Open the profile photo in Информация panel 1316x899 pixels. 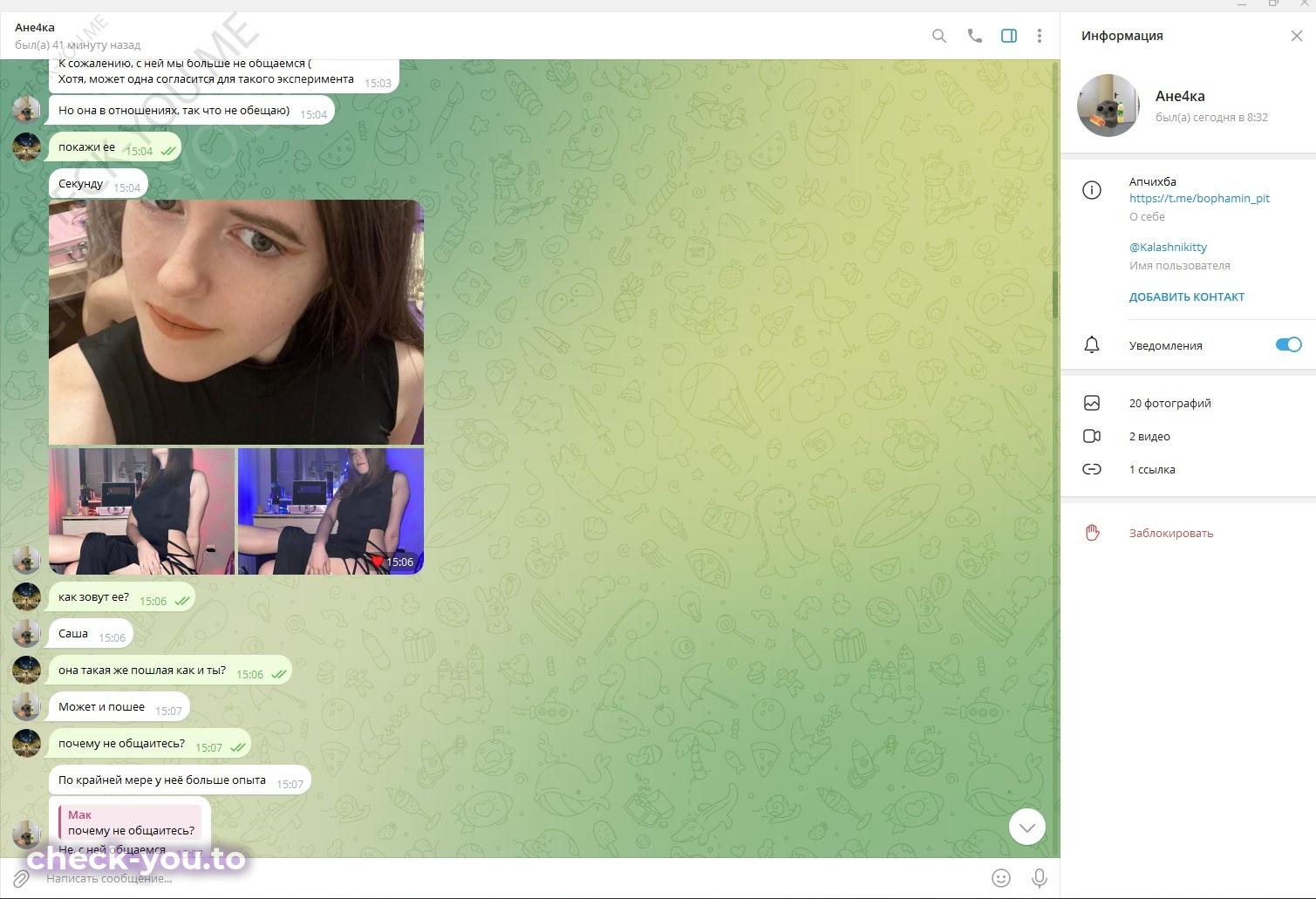pos(1108,106)
